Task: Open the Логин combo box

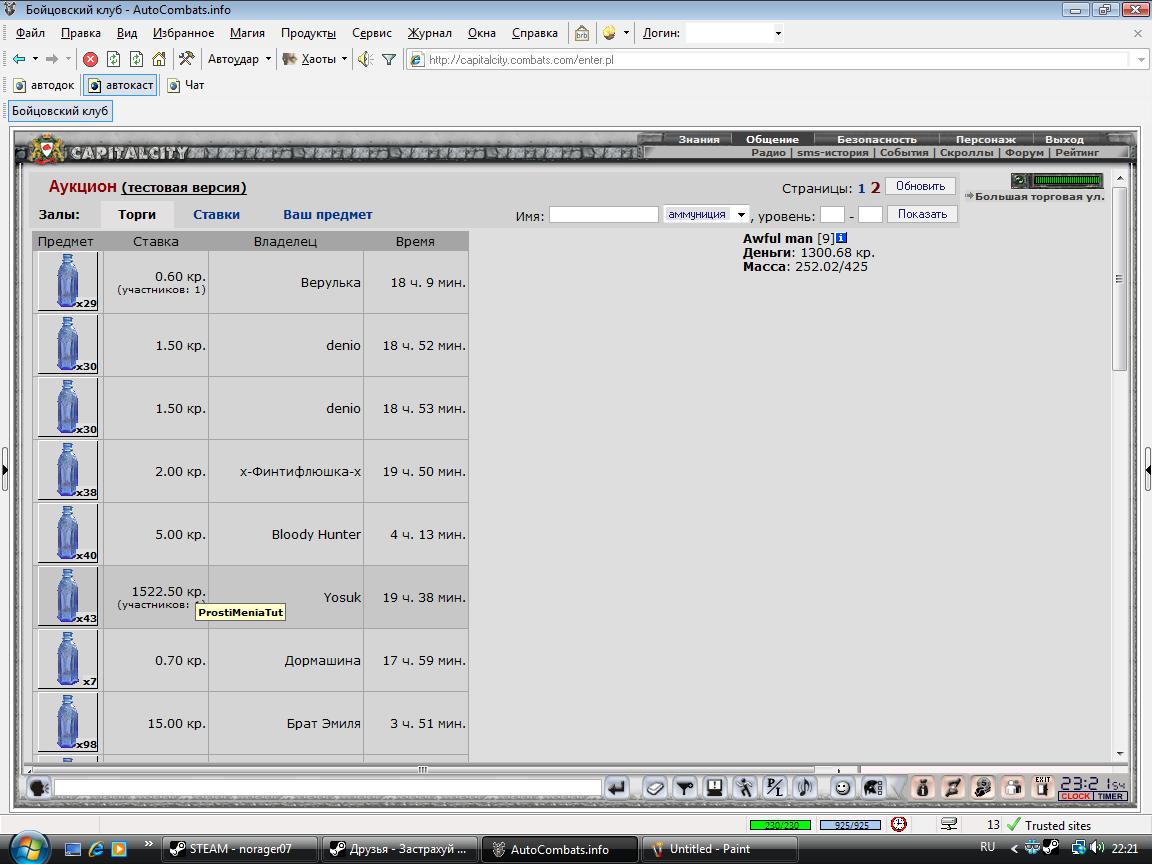Action: point(735,33)
